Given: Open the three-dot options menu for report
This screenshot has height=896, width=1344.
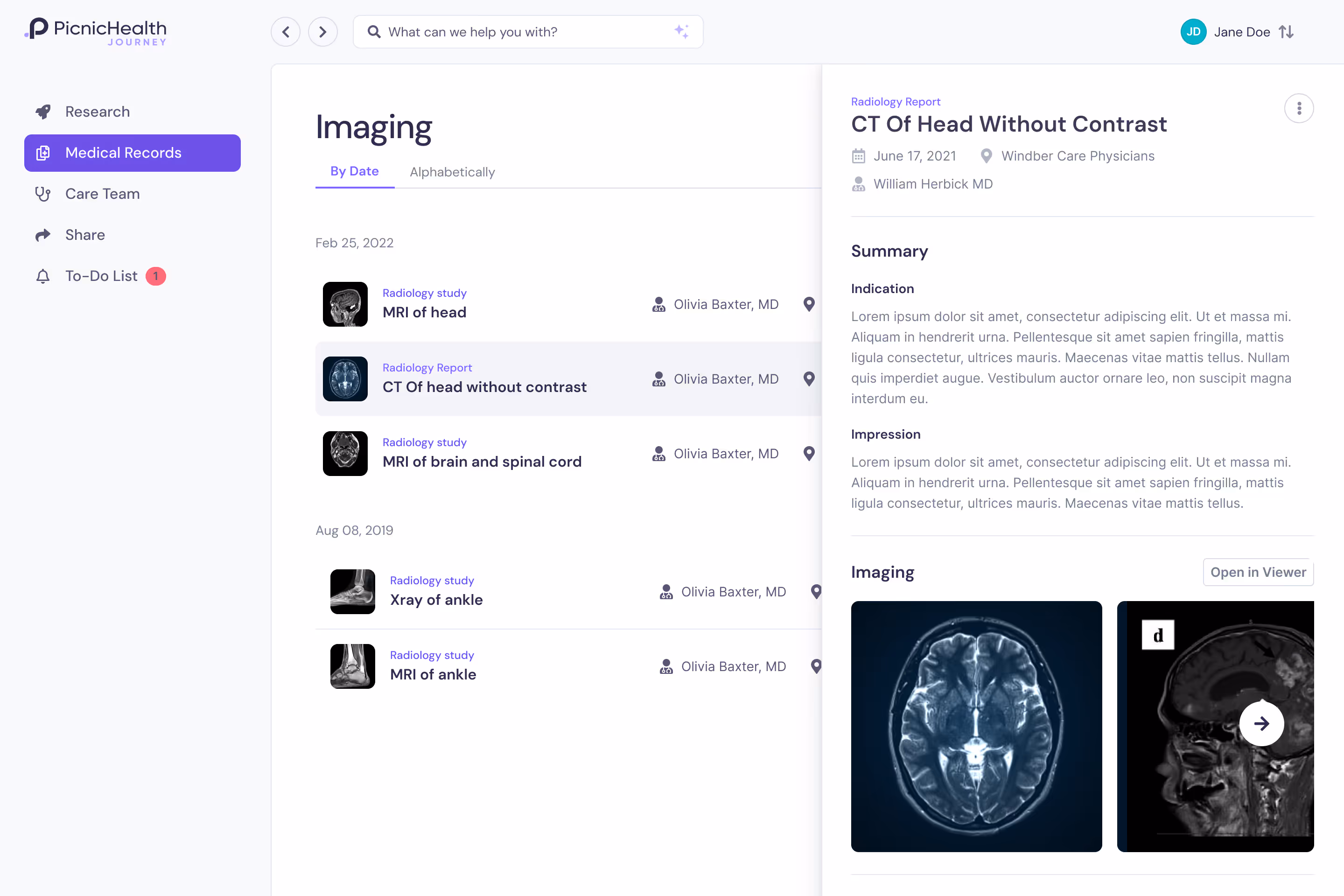Looking at the screenshot, I should coord(1299,108).
